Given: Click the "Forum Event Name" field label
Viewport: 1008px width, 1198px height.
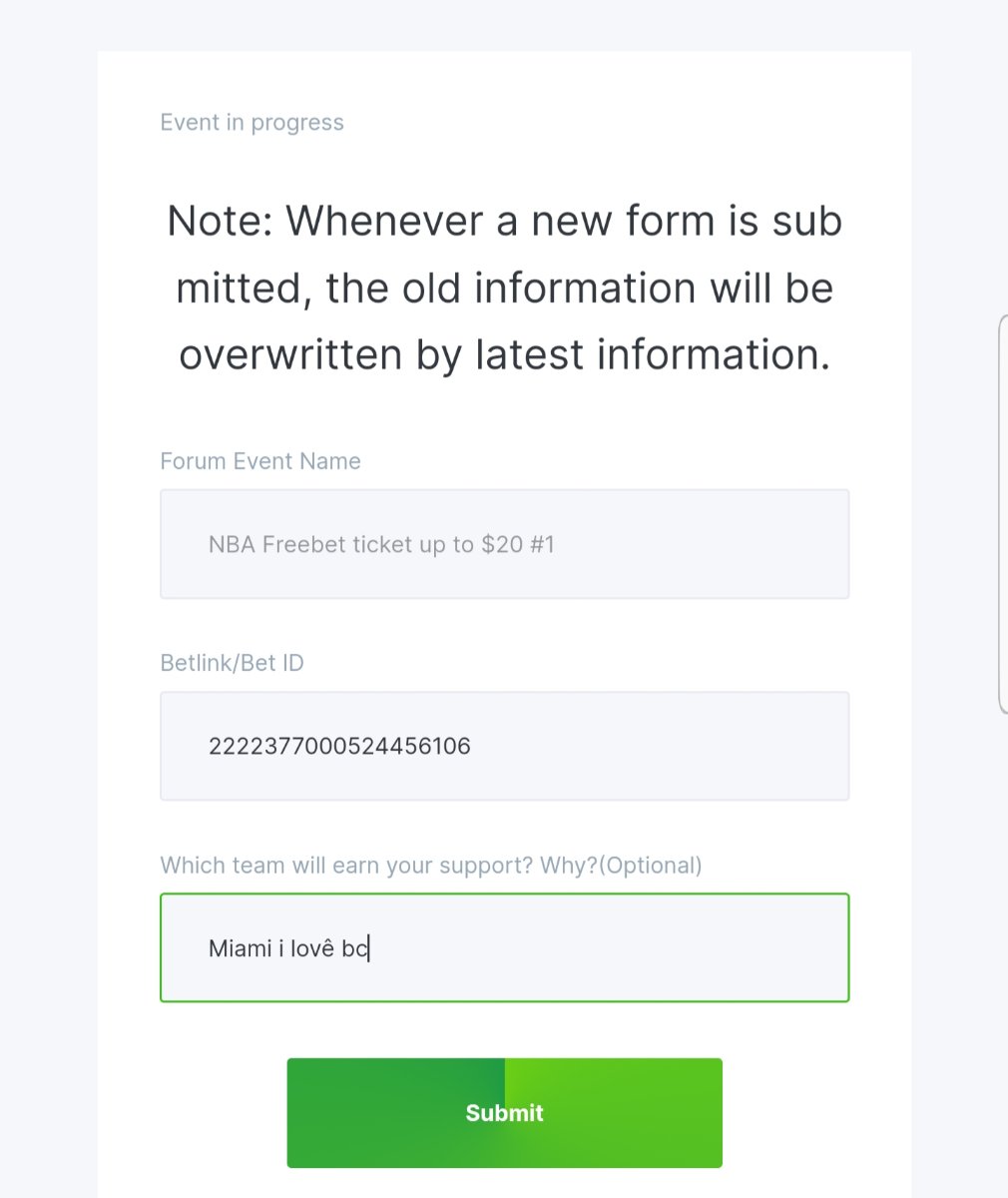Looking at the screenshot, I should [x=260, y=461].
